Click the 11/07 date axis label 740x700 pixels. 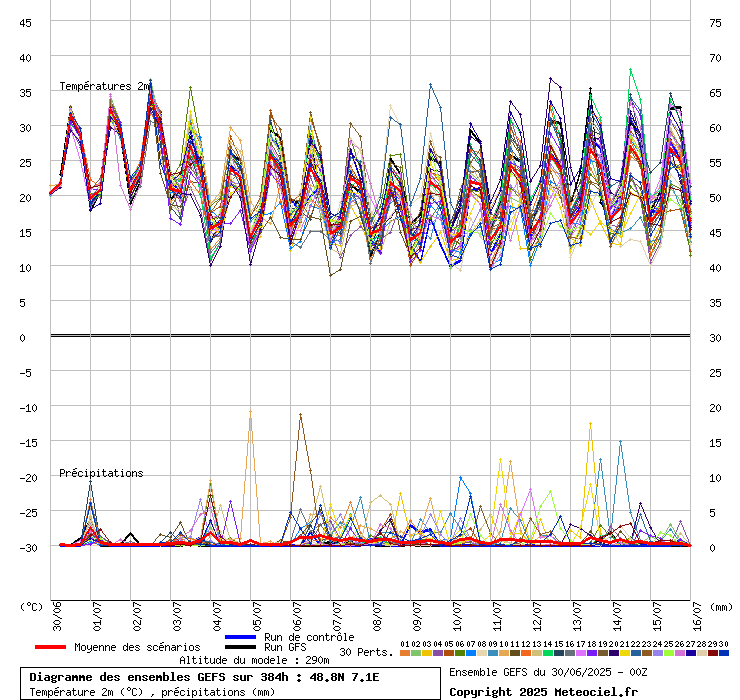[x=497, y=616]
